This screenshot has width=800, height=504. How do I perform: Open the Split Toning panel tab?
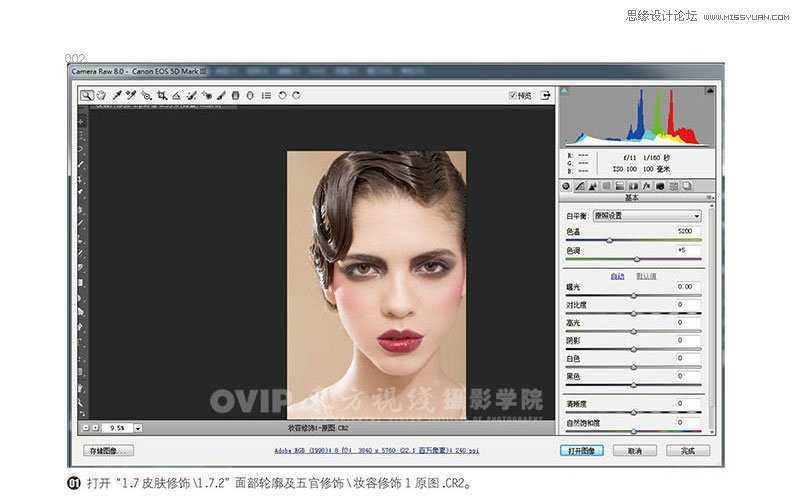pos(619,186)
